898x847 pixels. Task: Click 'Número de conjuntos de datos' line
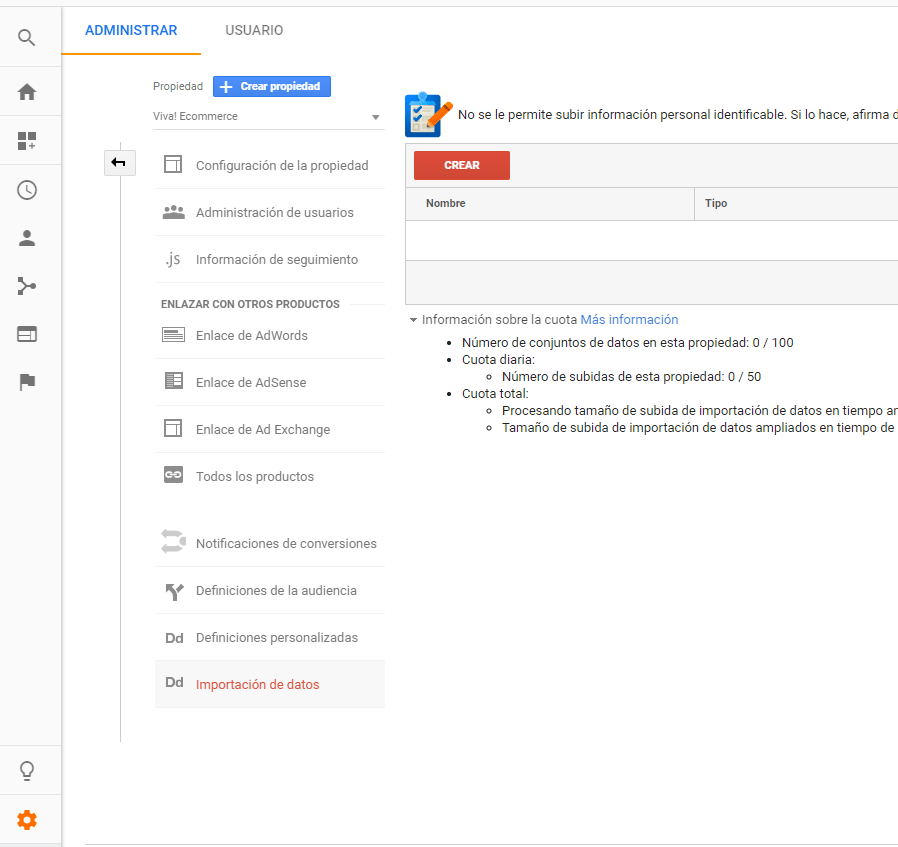point(627,342)
